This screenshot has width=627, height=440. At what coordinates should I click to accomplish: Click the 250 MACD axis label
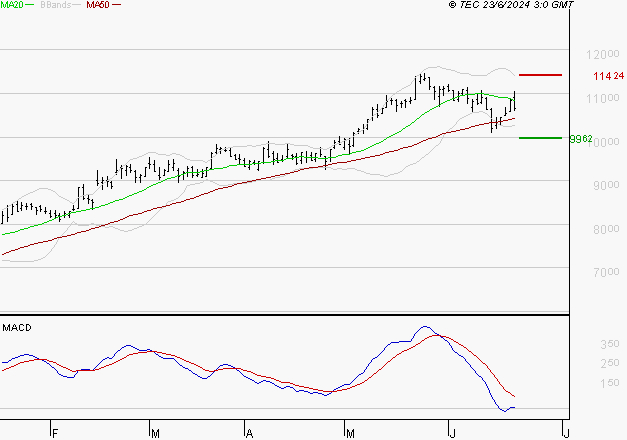click(610, 363)
